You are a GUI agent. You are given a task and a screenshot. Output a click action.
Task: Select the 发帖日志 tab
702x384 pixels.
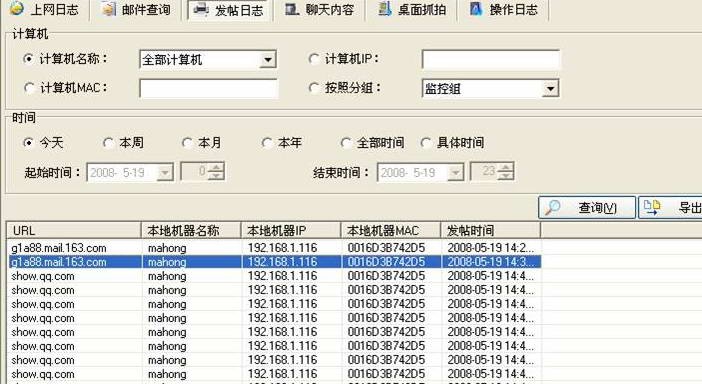229,9
